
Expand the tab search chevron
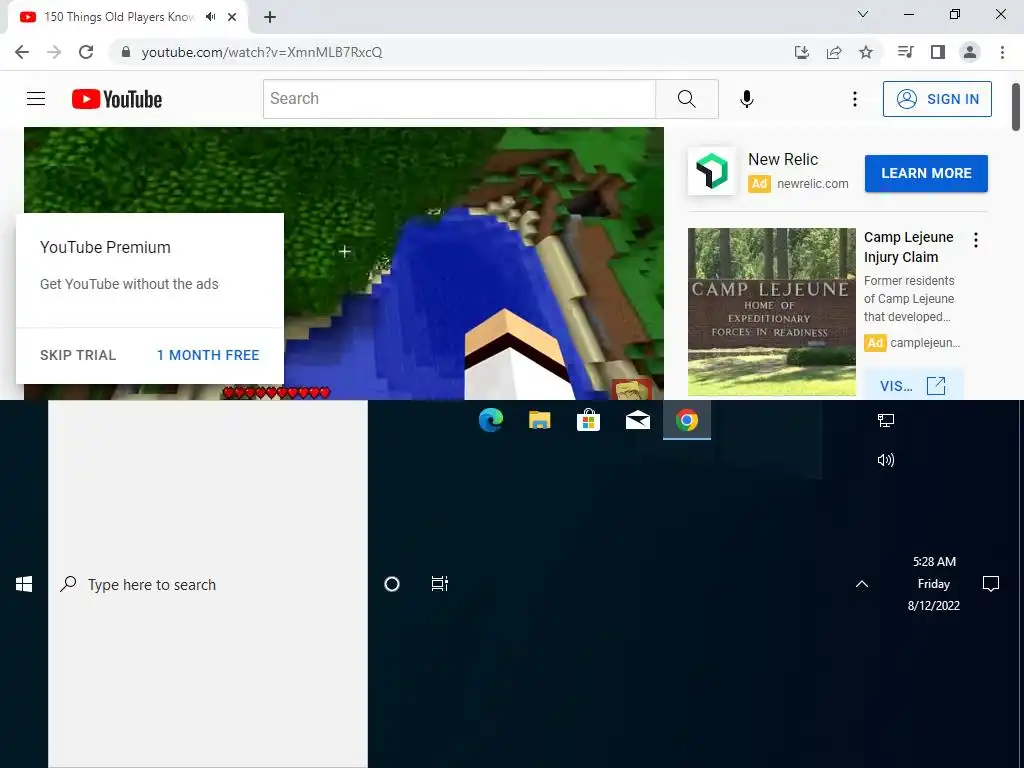coord(863,14)
